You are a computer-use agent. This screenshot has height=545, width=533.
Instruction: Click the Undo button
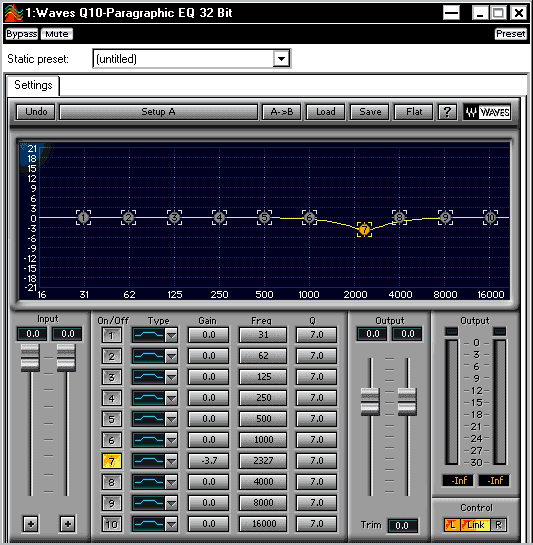tap(36, 112)
